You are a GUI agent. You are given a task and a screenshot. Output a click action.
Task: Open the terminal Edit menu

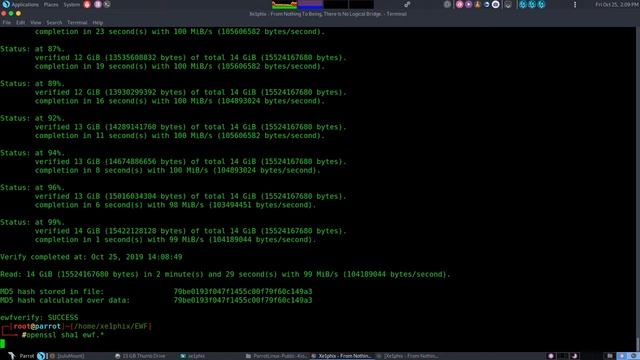(x=20, y=23)
